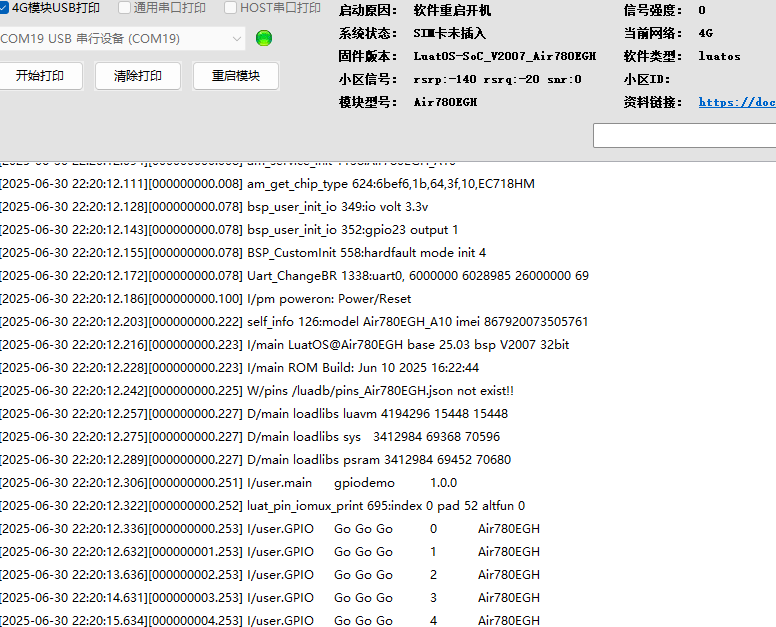The width and height of the screenshot is (776, 627).
Task: Select the 当前网络 value 4G
Action: pos(705,33)
